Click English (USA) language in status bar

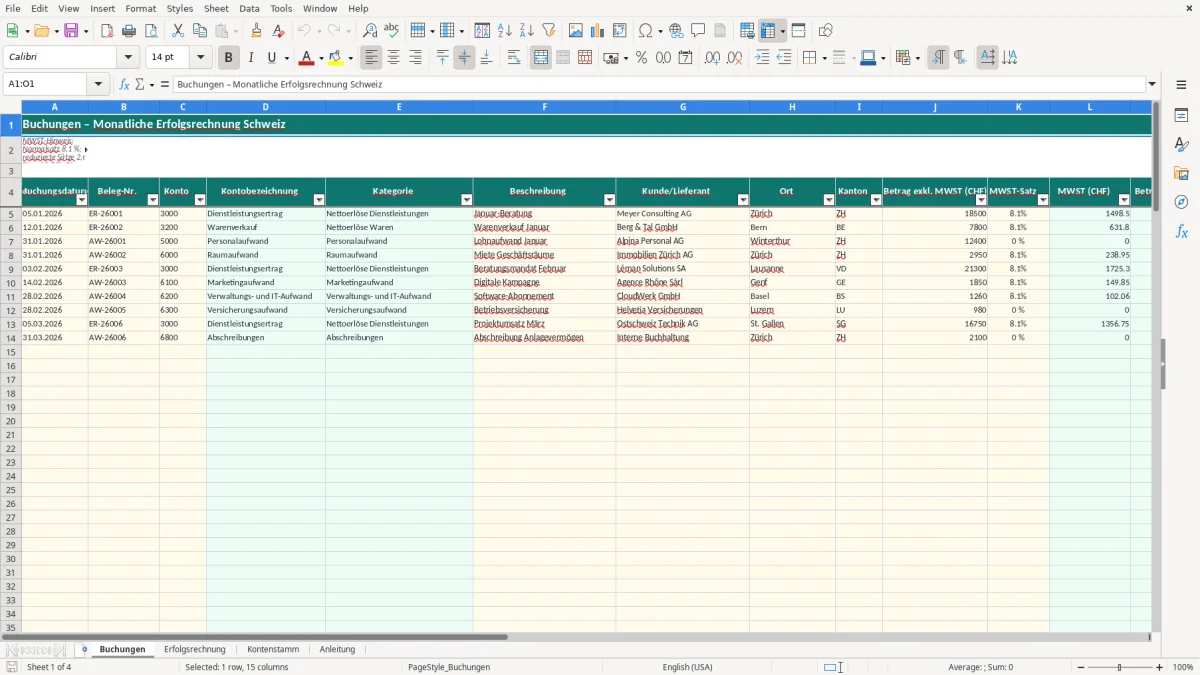(688, 667)
